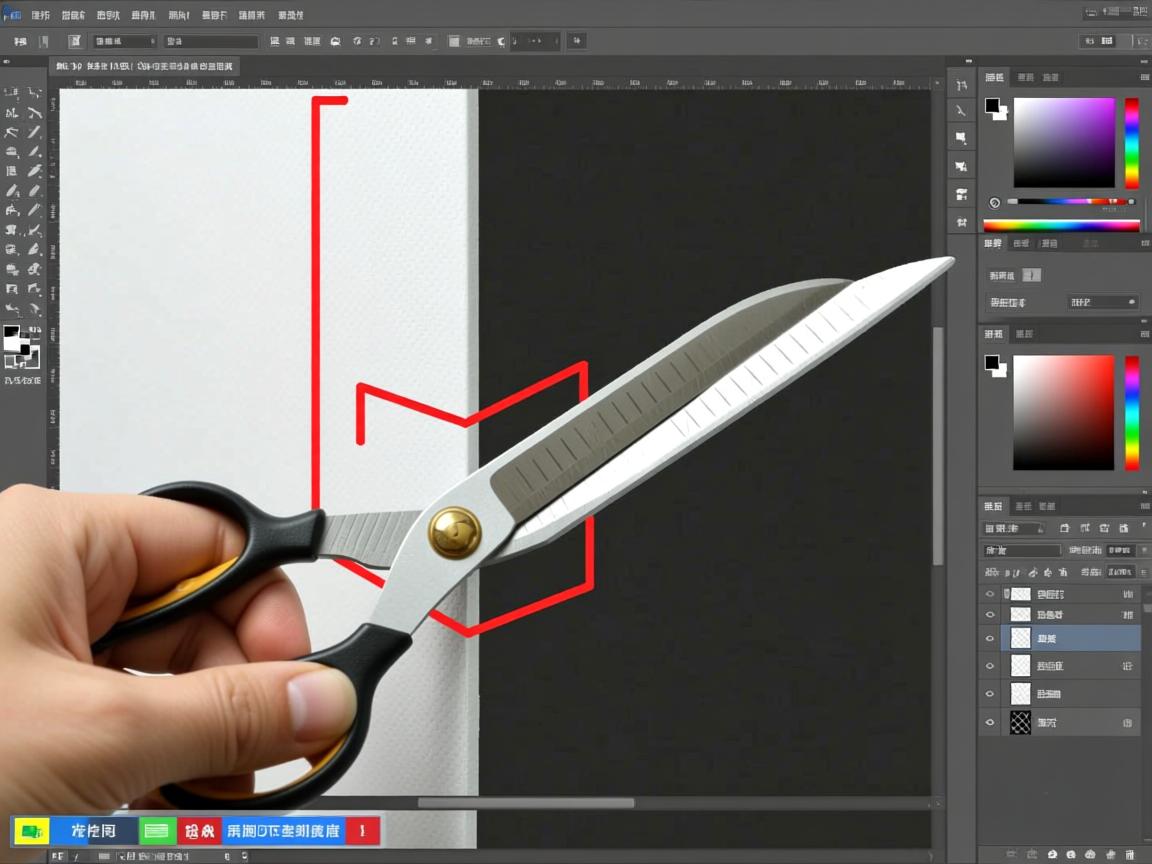Click the black foreground color swatch in the toolbox
The width and height of the screenshot is (1152, 864).
[x=11, y=333]
